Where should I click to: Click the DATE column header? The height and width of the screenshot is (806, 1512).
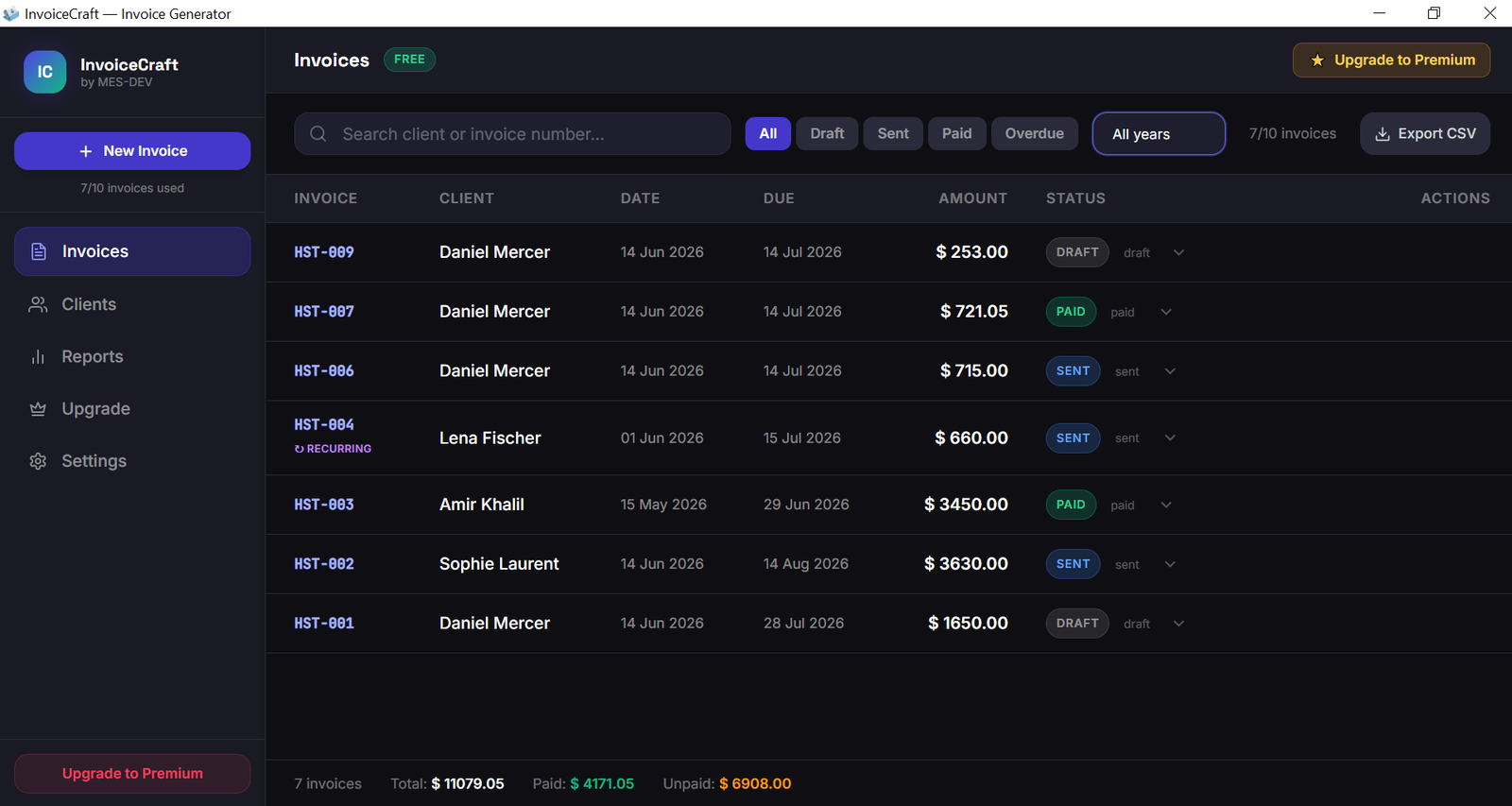point(640,198)
